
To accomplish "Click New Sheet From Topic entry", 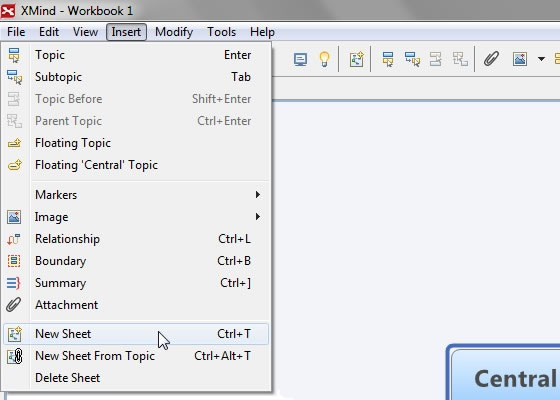I will click(136, 356).
